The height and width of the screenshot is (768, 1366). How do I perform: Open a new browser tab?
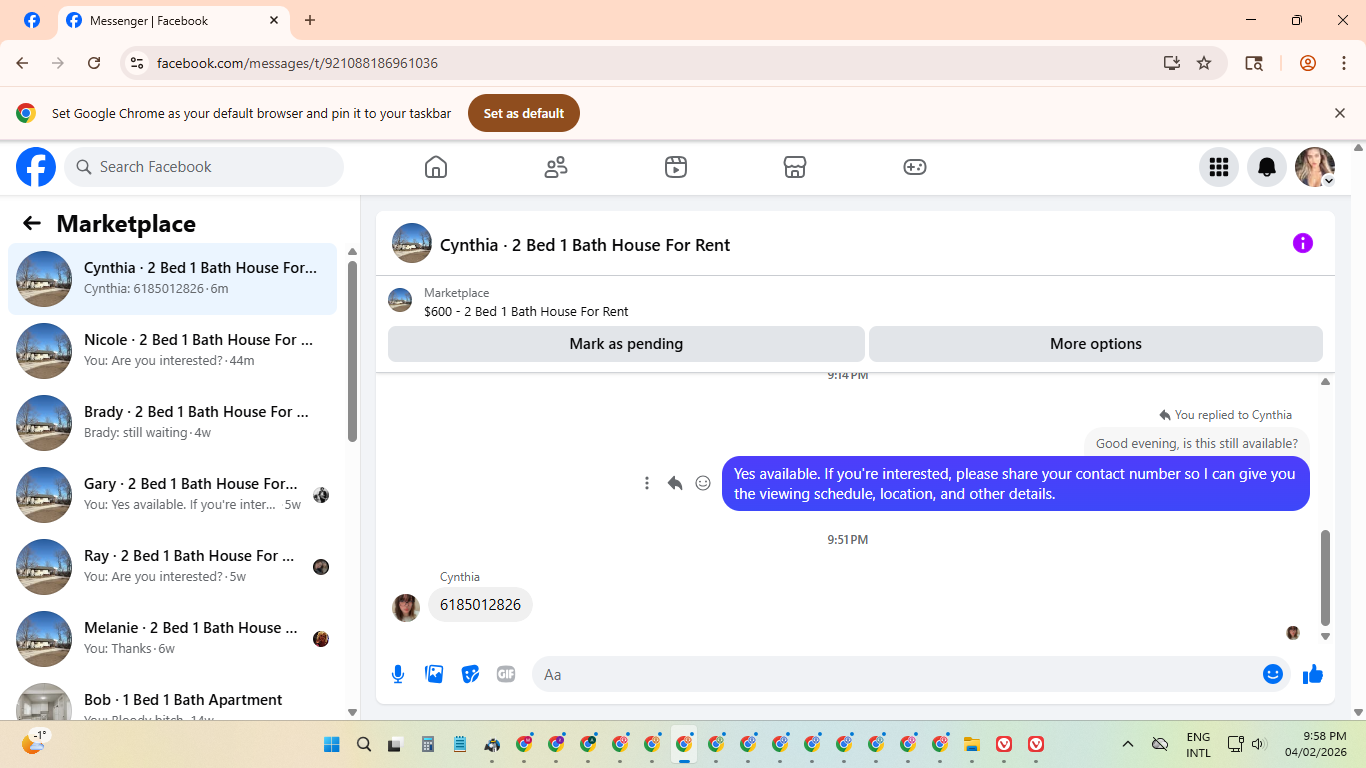click(310, 20)
